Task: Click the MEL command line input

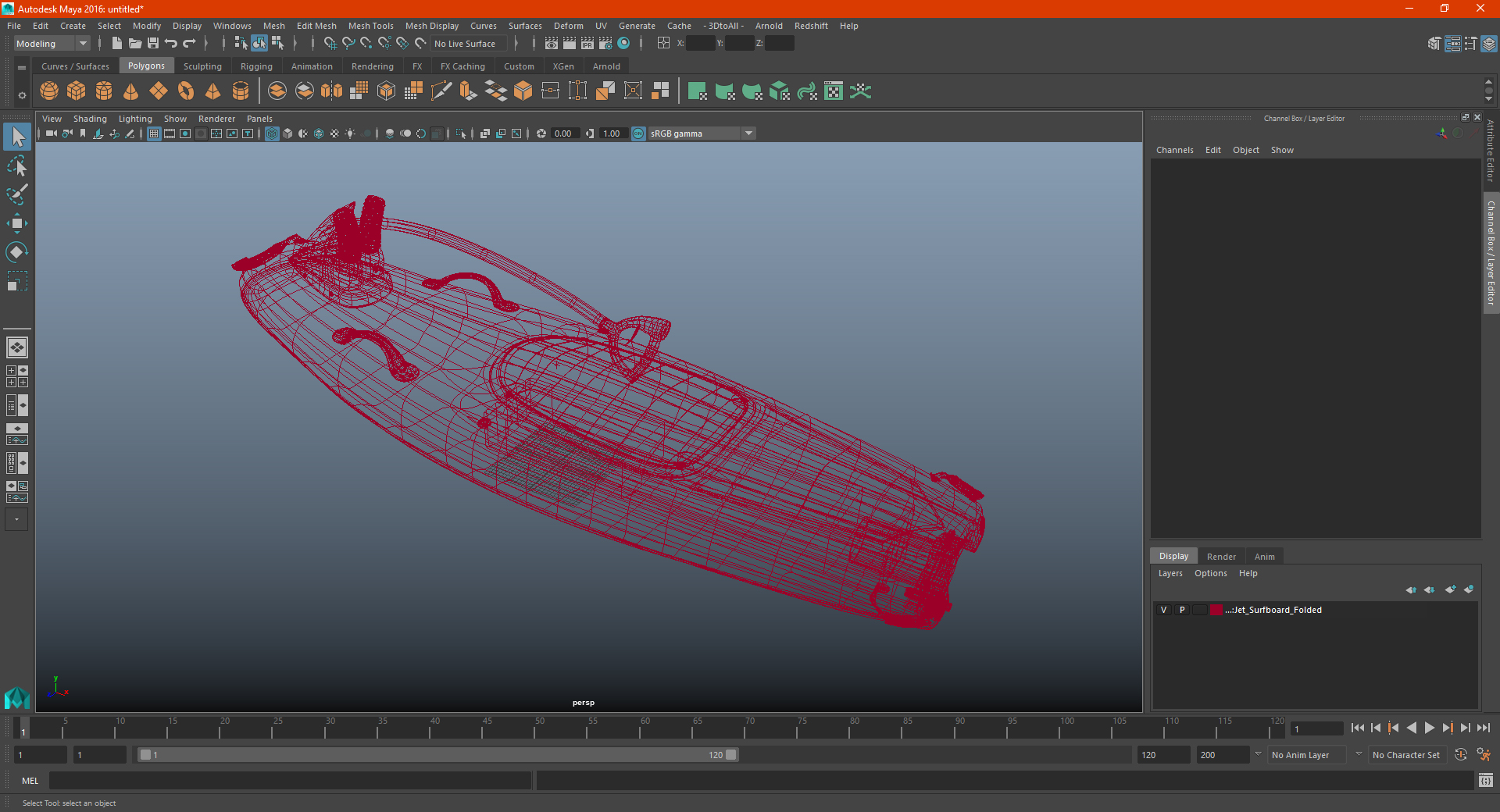Action: click(290, 781)
